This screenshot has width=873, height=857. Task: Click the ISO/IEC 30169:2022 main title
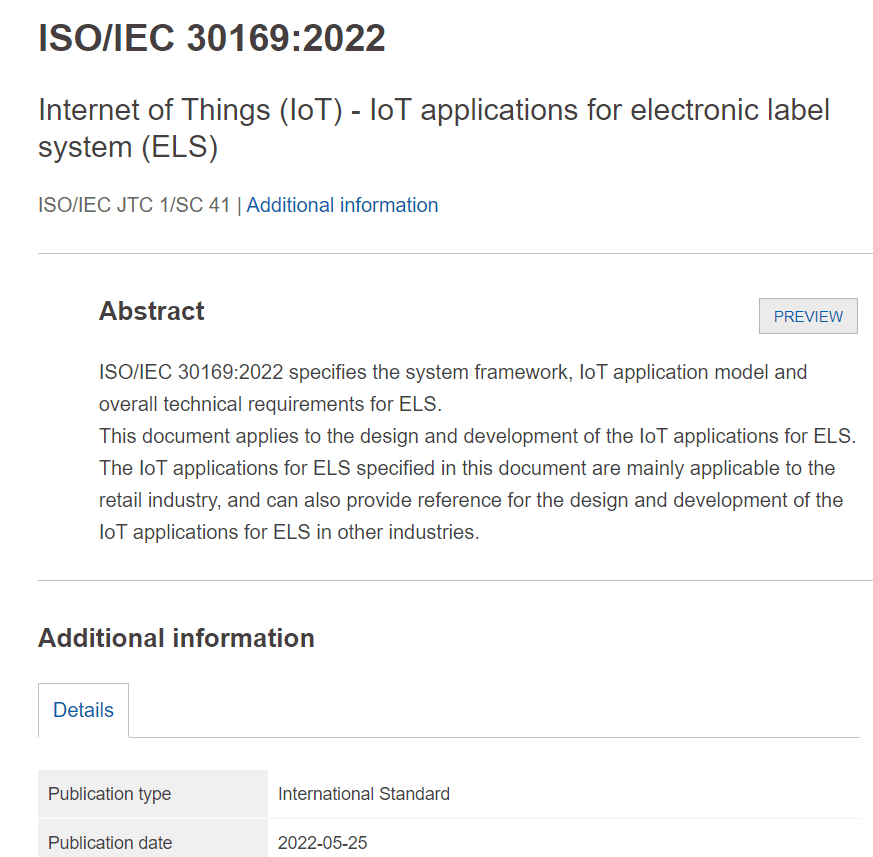(x=212, y=38)
